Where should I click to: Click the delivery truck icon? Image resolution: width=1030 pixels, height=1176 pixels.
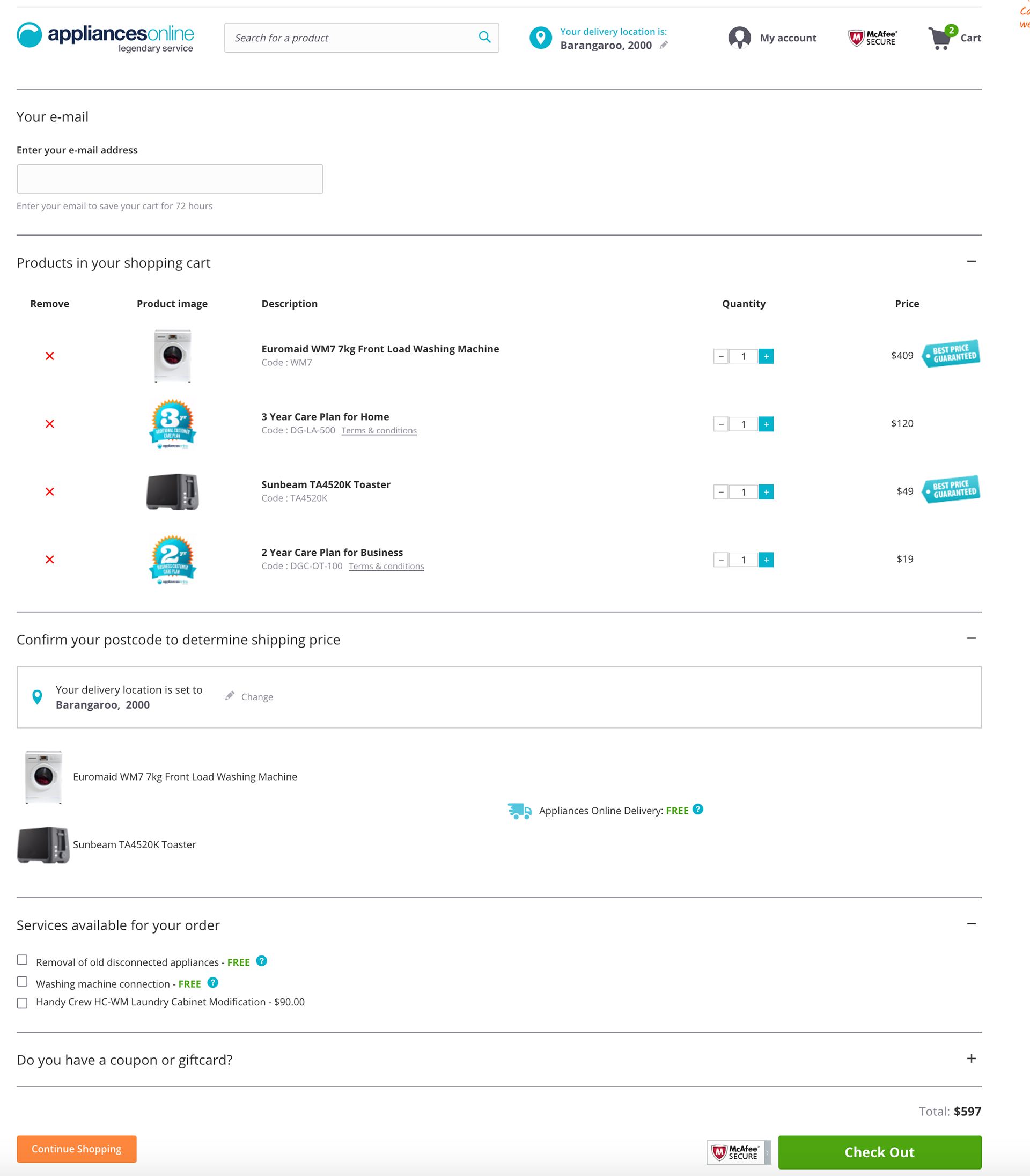tap(520, 811)
